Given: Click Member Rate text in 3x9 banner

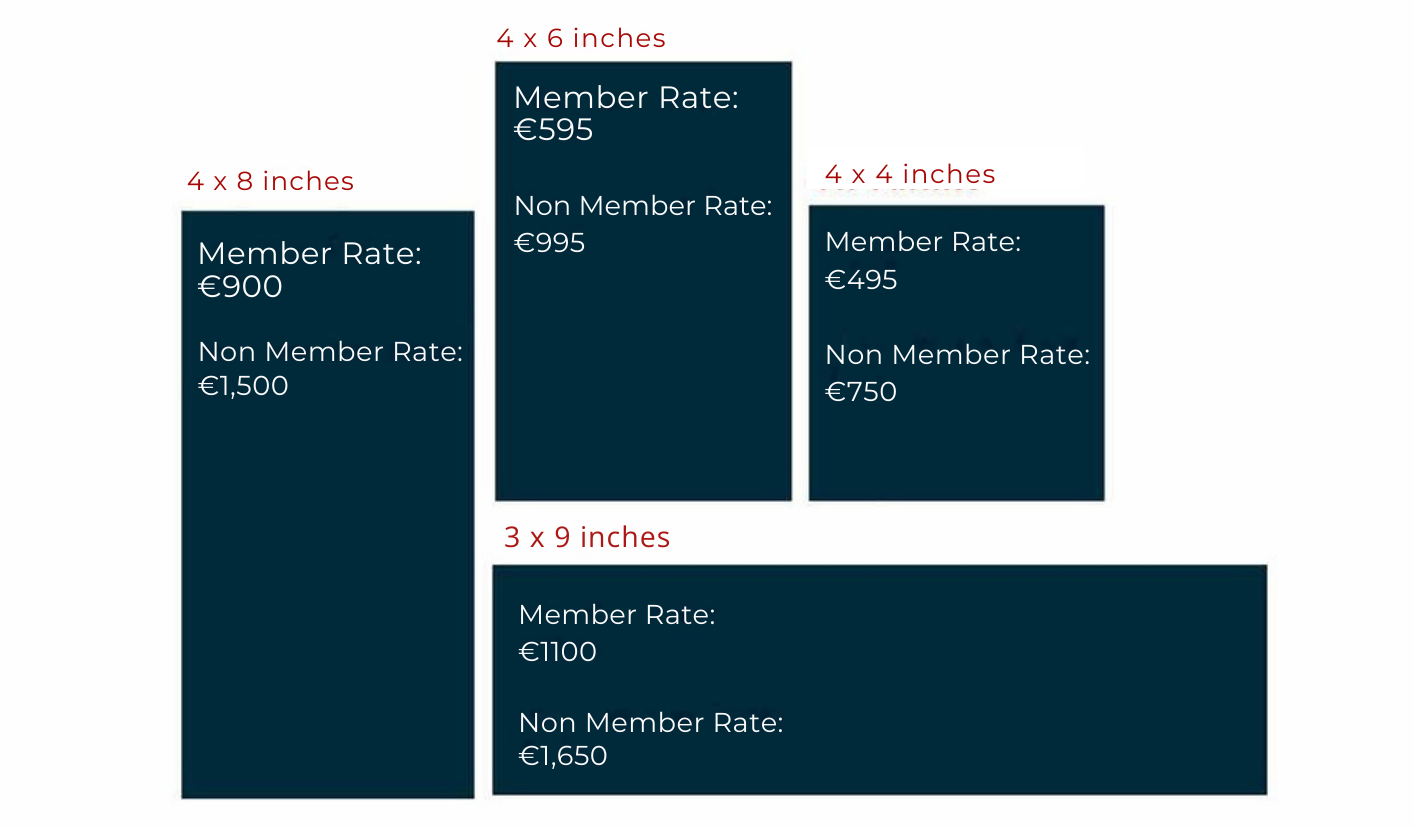Looking at the screenshot, I should coord(616,614).
